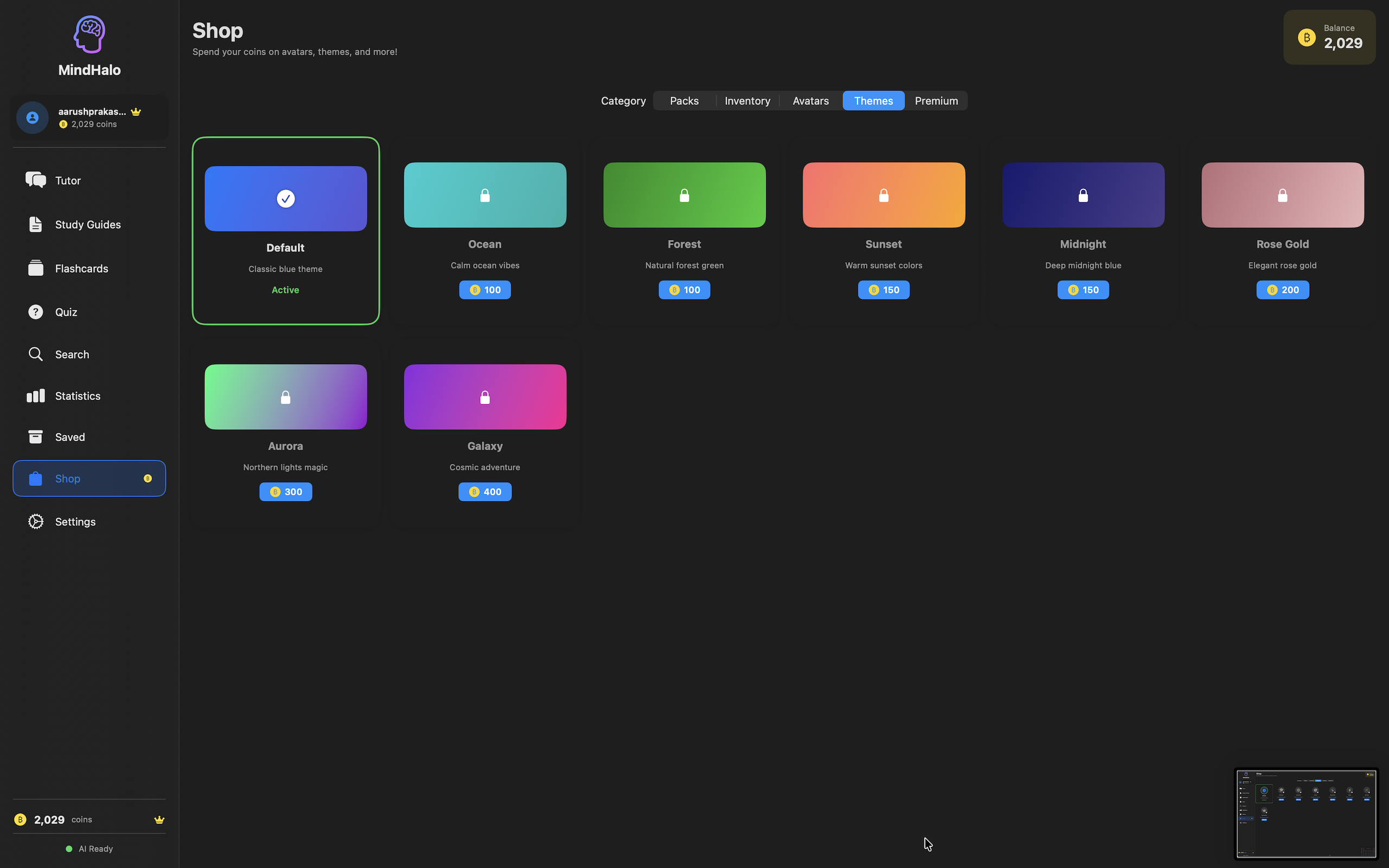The image size is (1389, 868).
Task: Click the crown icon beside the username
Action: 136,111
